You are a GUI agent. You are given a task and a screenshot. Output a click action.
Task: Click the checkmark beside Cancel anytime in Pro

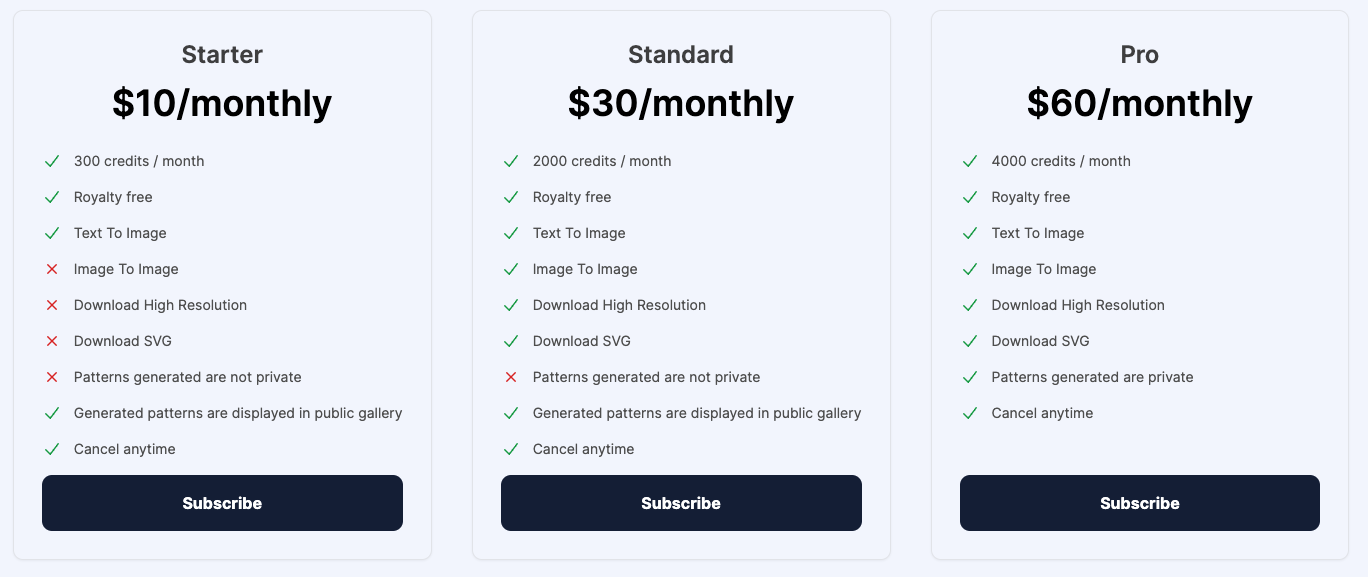[970, 413]
